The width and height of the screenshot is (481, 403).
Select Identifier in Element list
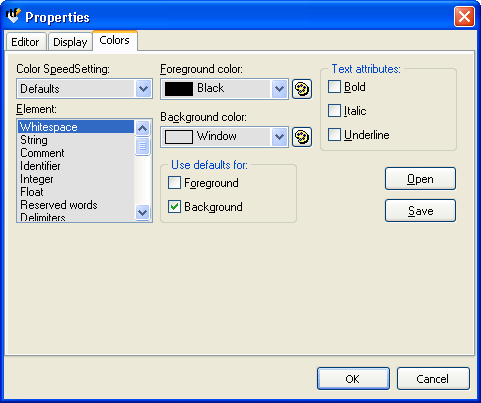[76, 166]
